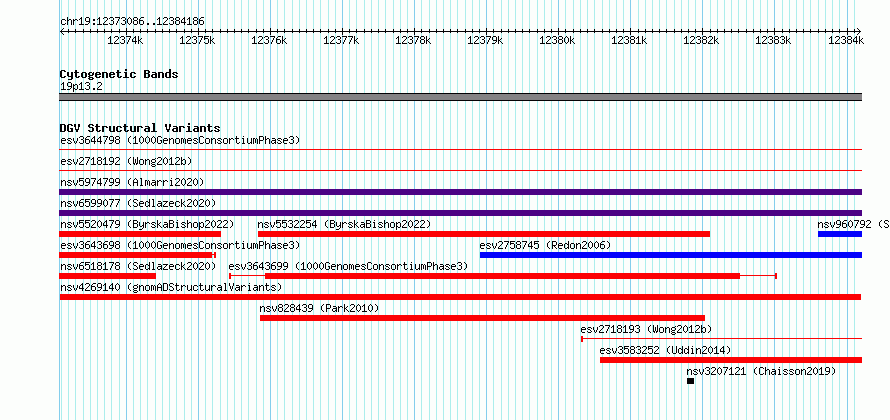Click the 12384k ruler tick label

pos(846,40)
